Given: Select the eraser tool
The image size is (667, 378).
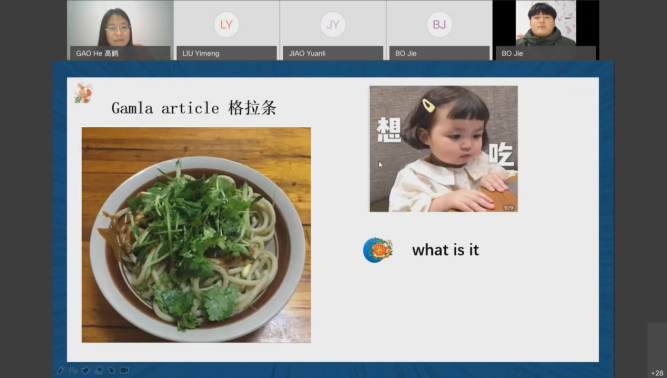Looking at the screenshot, I should coord(99,370).
